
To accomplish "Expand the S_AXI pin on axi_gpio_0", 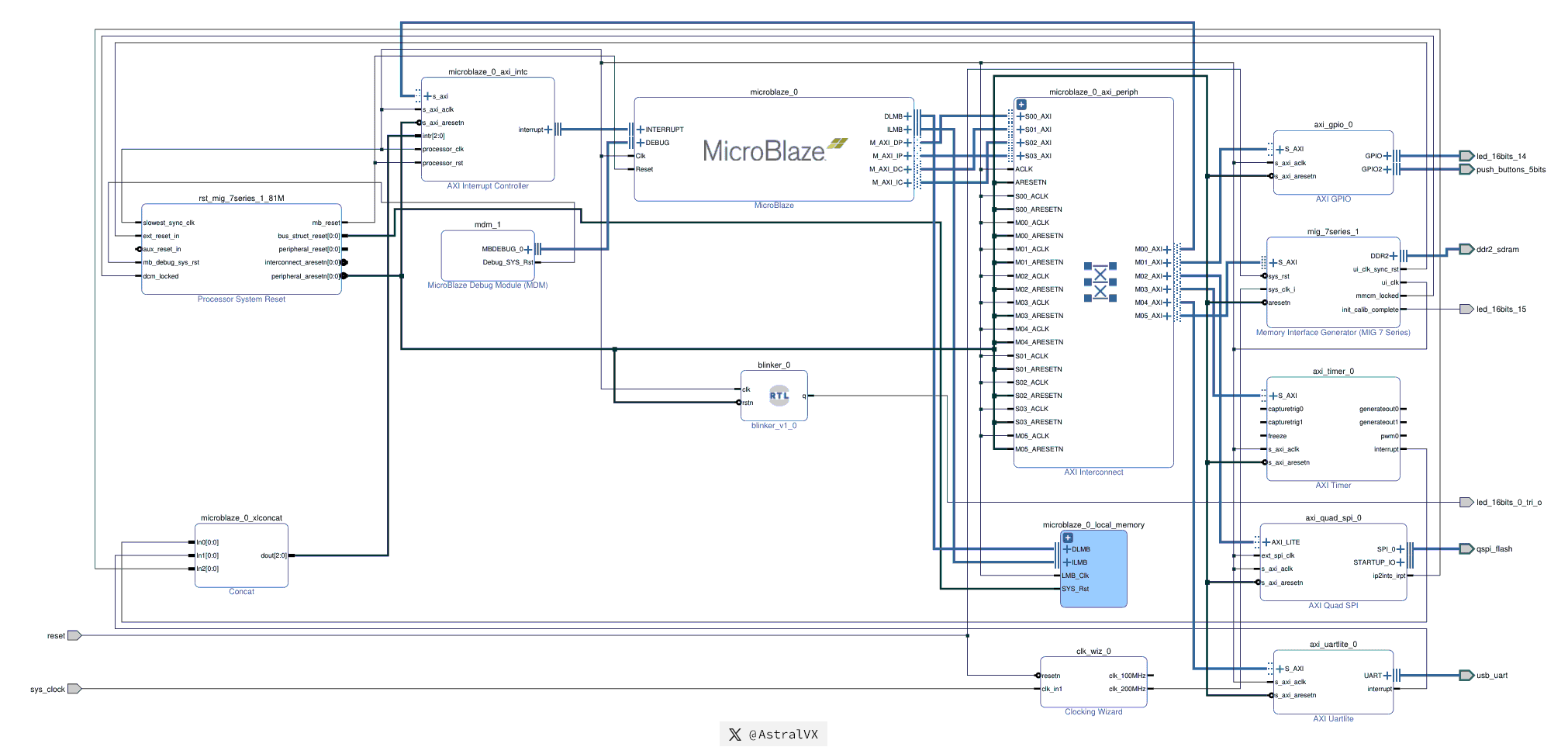I will click(1280, 149).
